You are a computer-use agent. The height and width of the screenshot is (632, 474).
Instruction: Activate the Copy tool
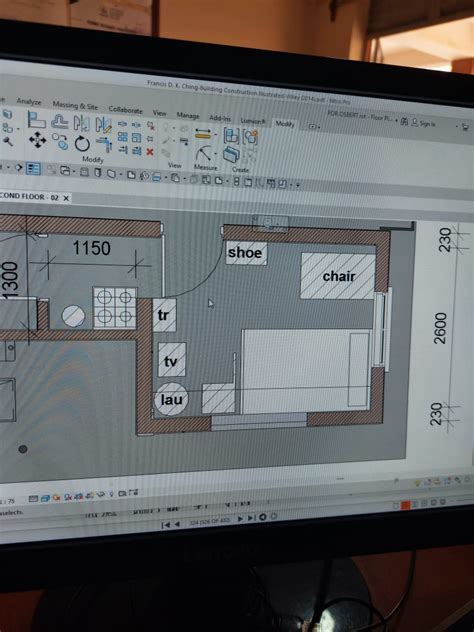click(60, 141)
